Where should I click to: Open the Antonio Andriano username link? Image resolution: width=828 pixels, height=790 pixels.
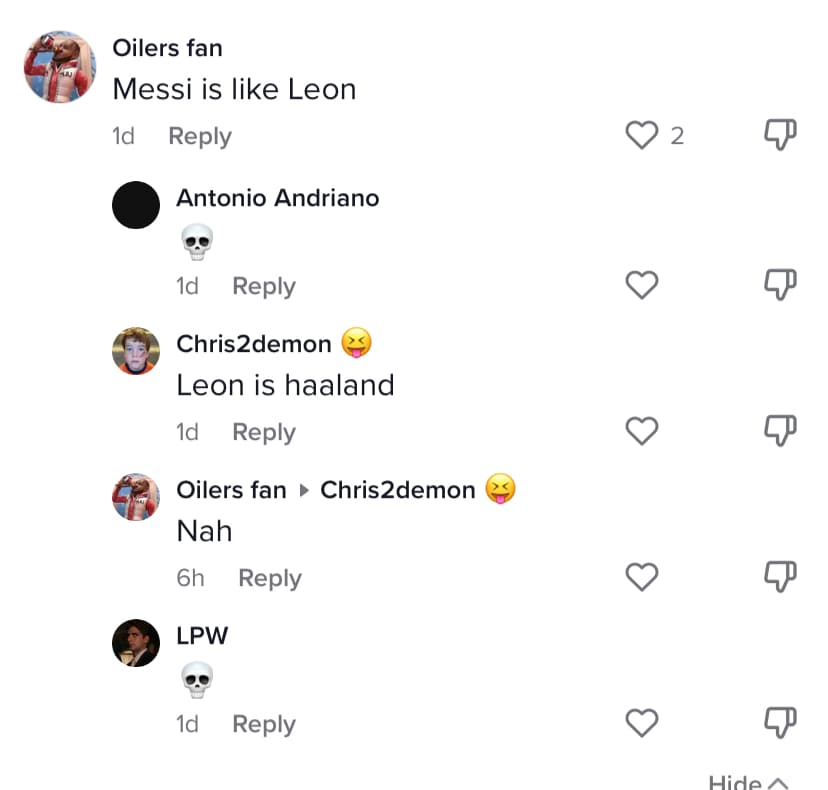pos(277,198)
